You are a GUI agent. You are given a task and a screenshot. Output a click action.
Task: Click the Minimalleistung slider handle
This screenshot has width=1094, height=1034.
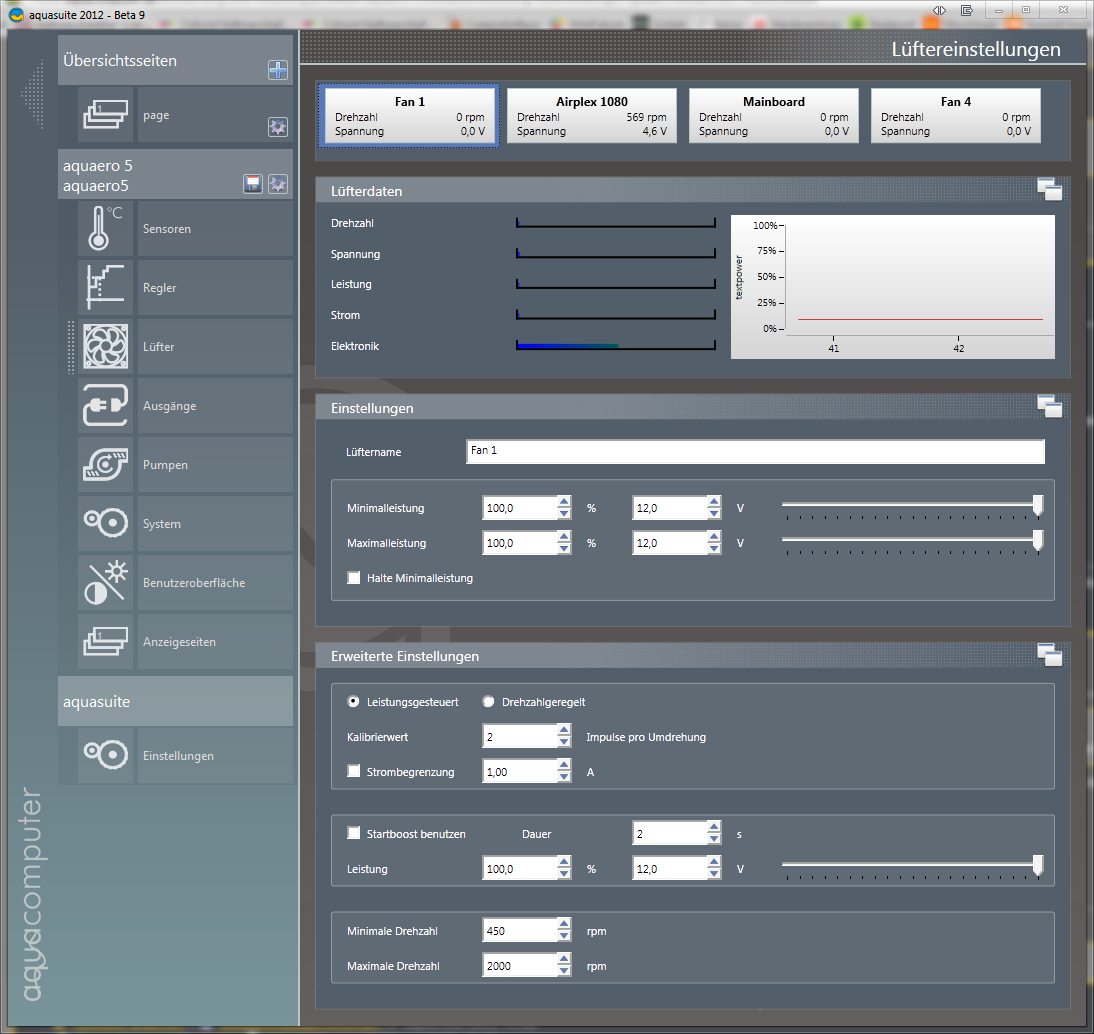coord(1038,506)
